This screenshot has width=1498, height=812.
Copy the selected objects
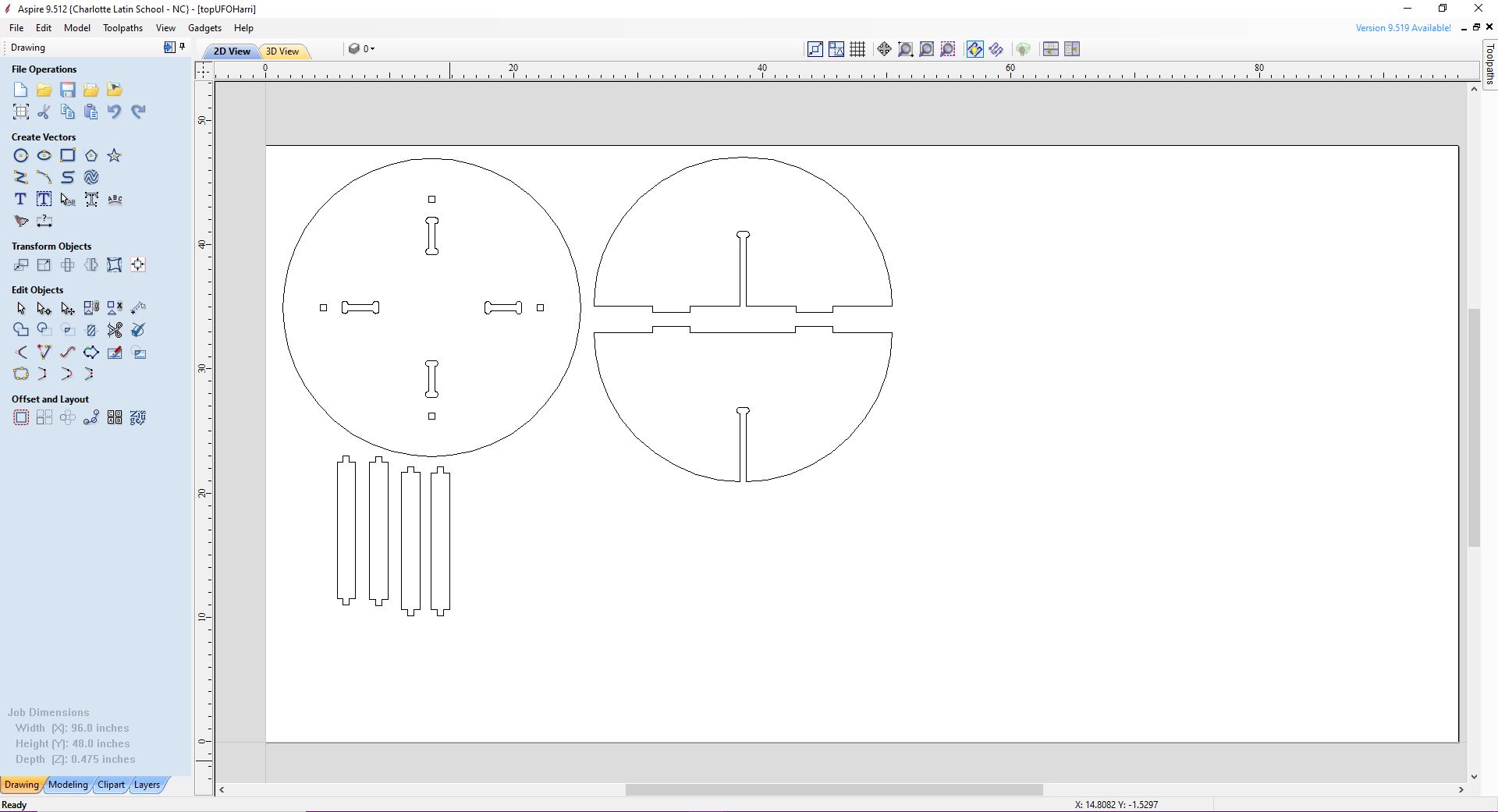(x=68, y=112)
